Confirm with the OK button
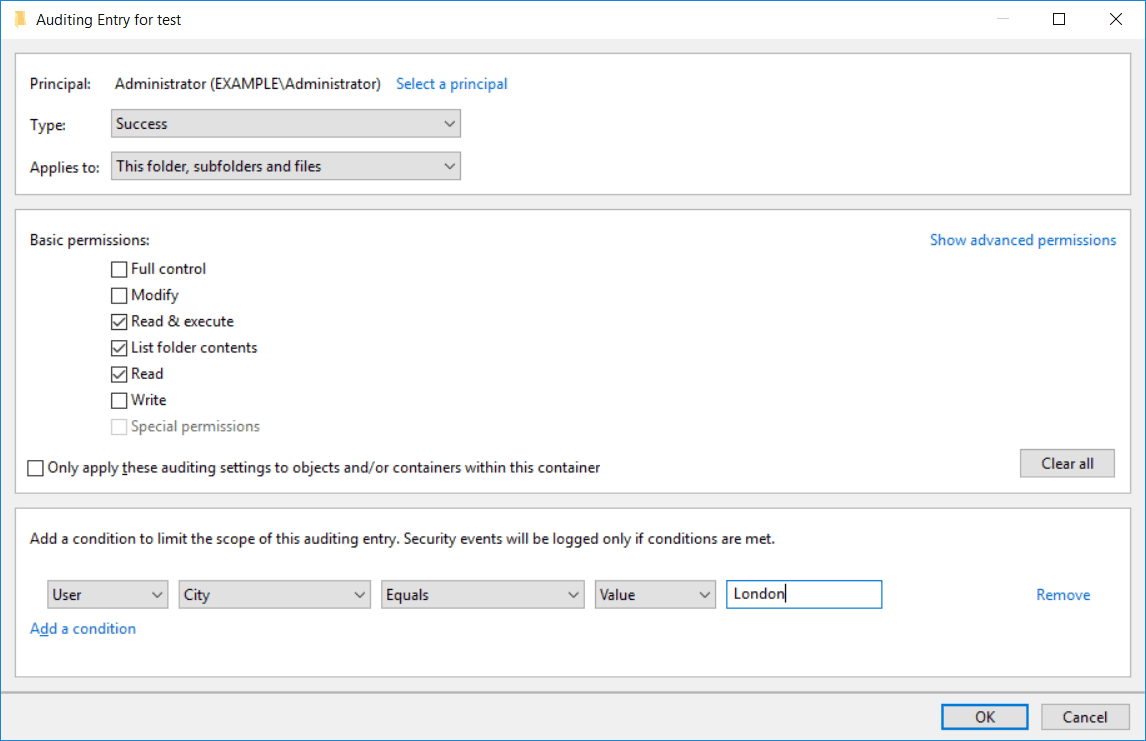This screenshot has height=741, width=1146. click(984, 717)
